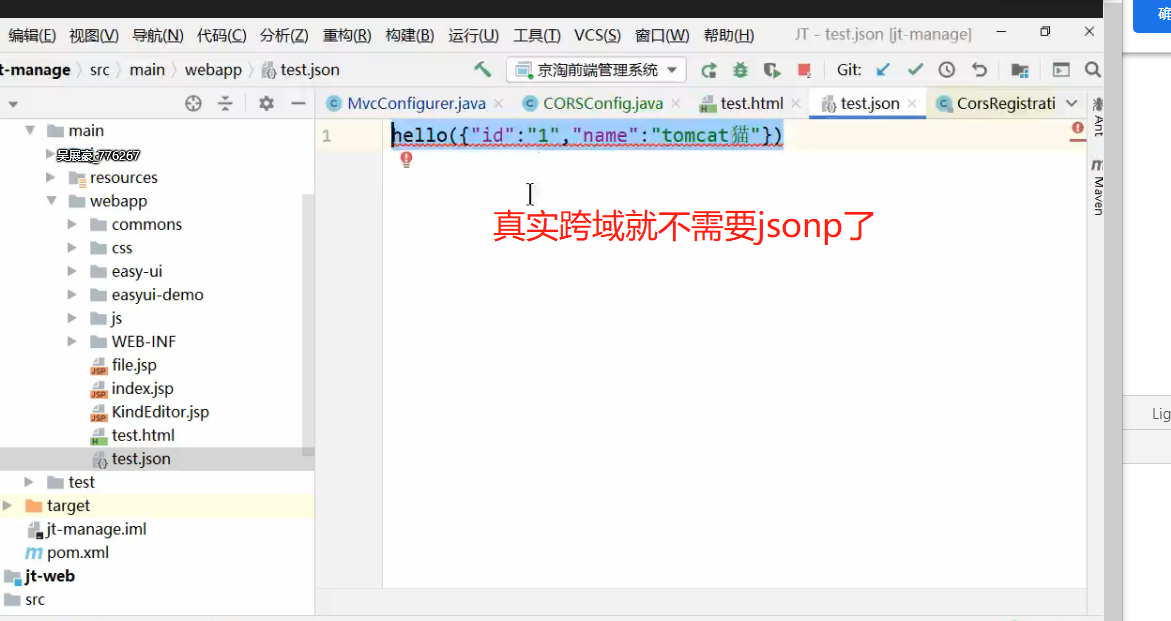Open Search Everywhere magnifier icon

[x=1091, y=70]
